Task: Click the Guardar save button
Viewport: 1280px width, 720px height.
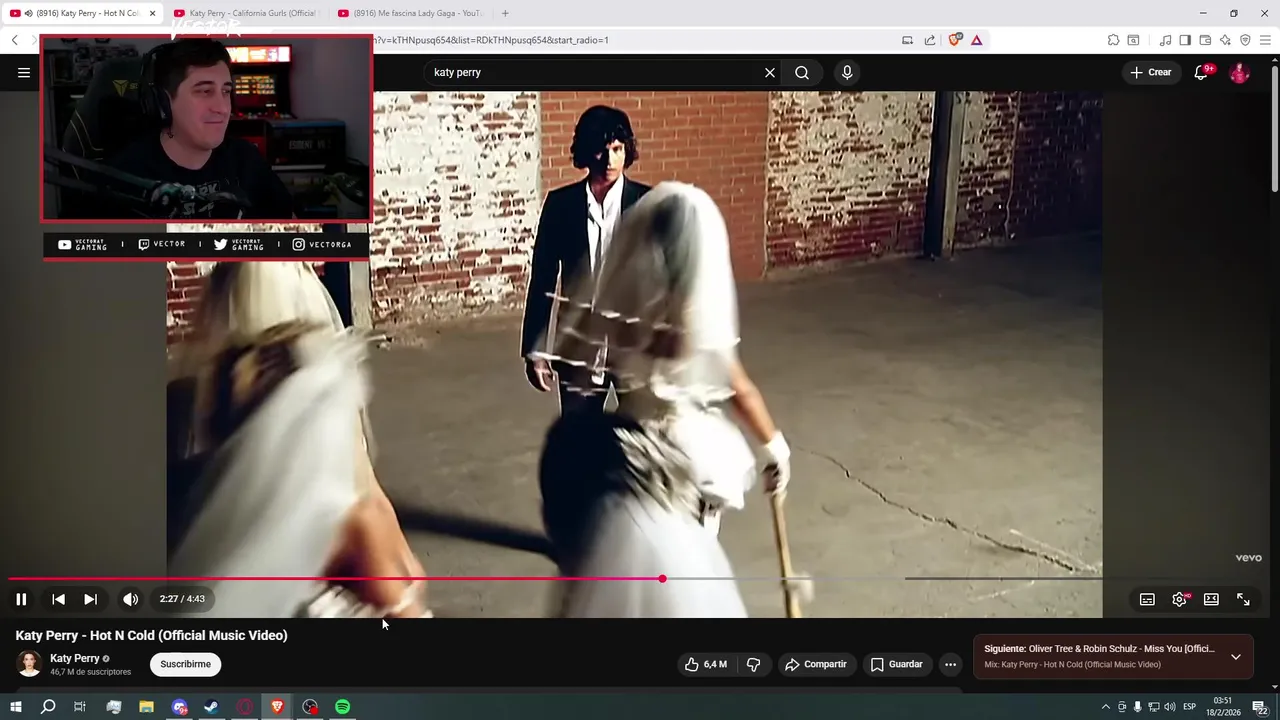Action: tap(897, 664)
